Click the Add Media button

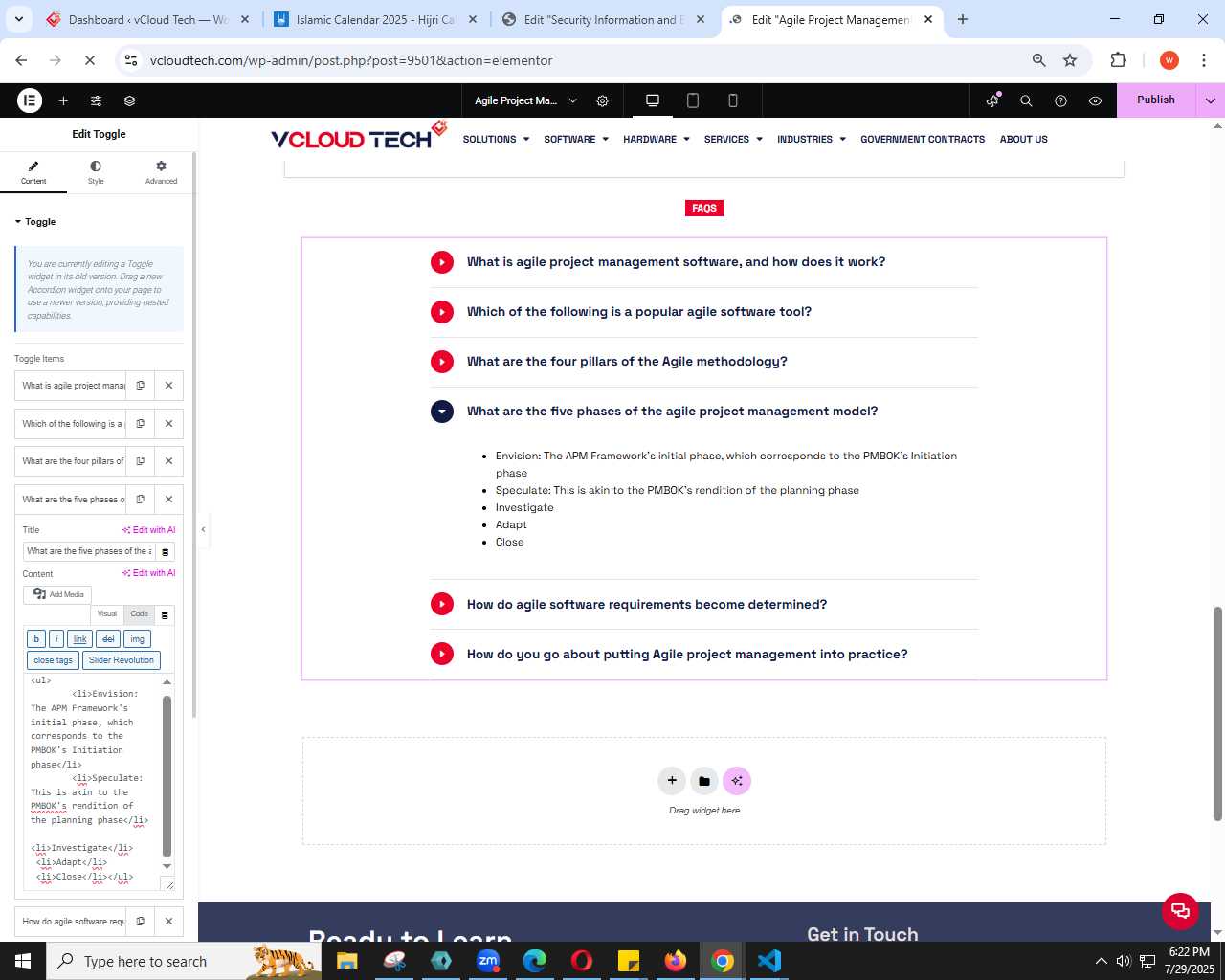coord(57,594)
